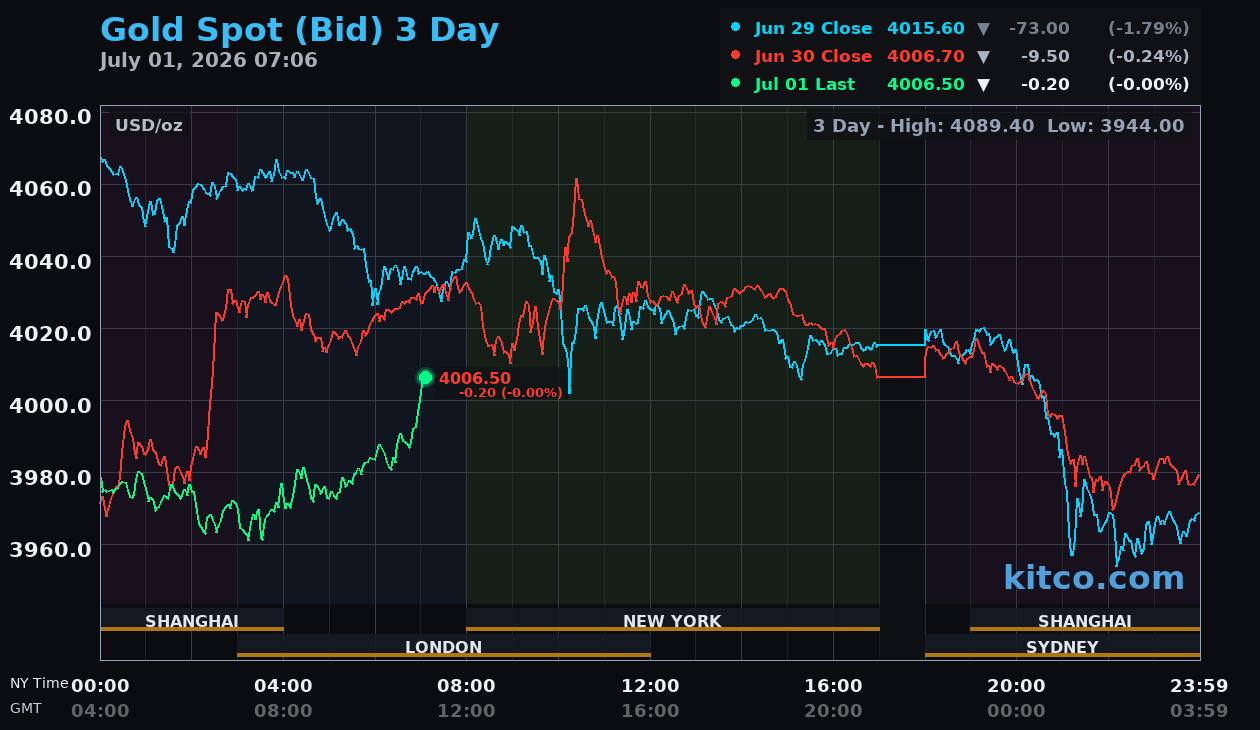Image resolution: width=1260 pixels, height=730 pixels.
Task: Click the "3 Day - High: 4089.40 Low: 3944.00" label
Action: pos(998,126)
